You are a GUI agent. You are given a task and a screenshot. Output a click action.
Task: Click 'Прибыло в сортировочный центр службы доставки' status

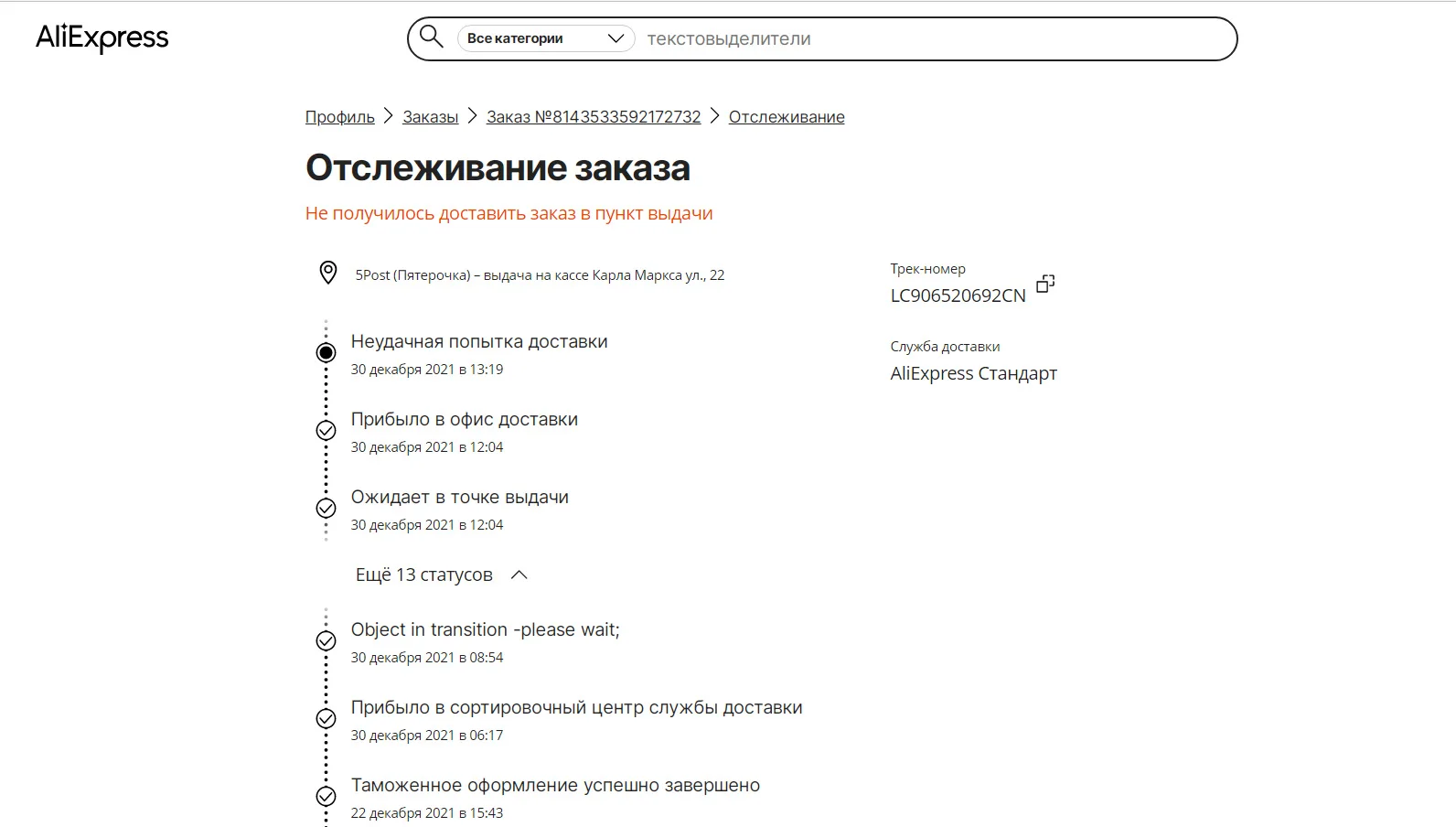point(577,708)
